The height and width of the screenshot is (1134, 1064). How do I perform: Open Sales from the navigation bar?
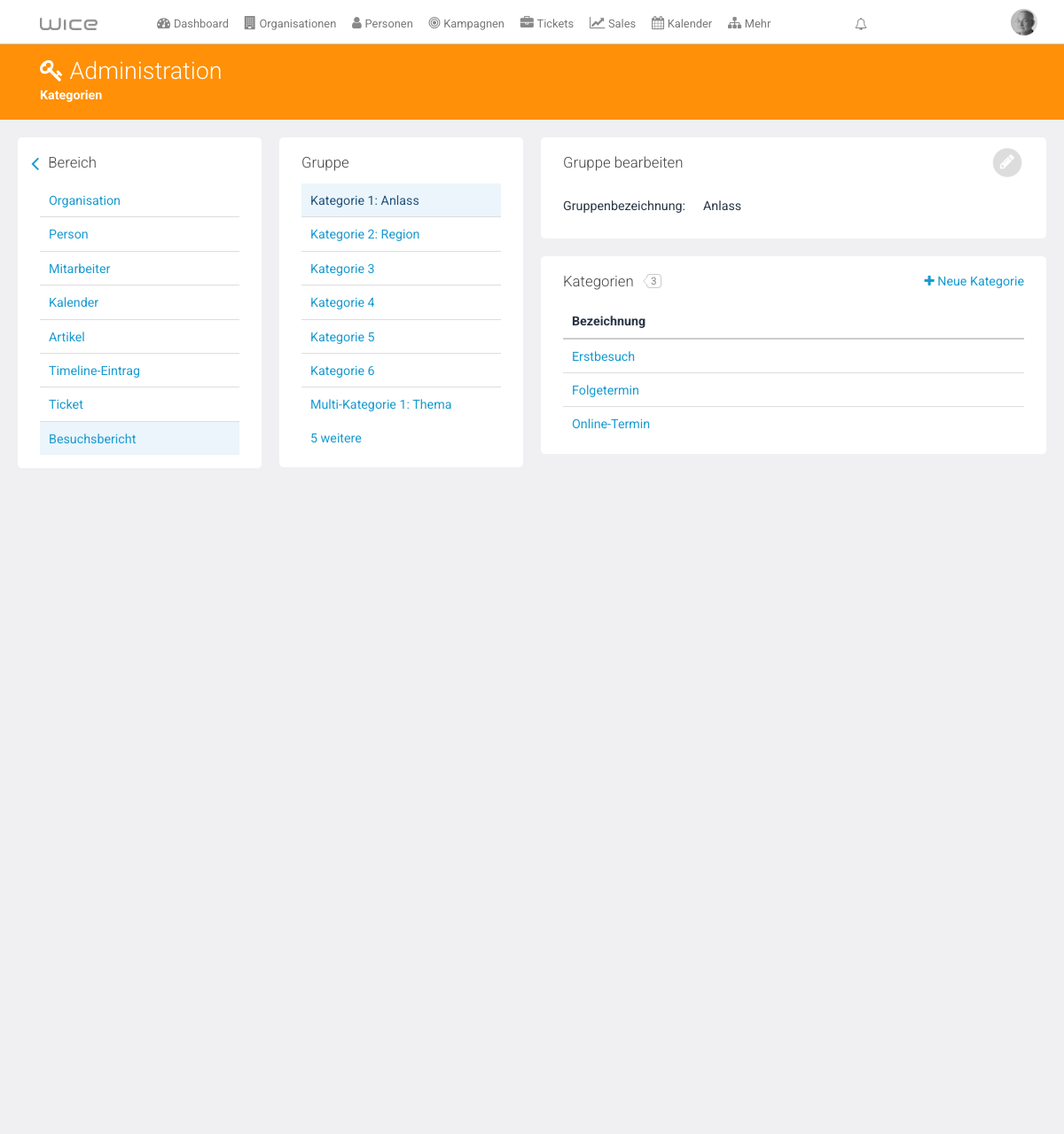613,24
